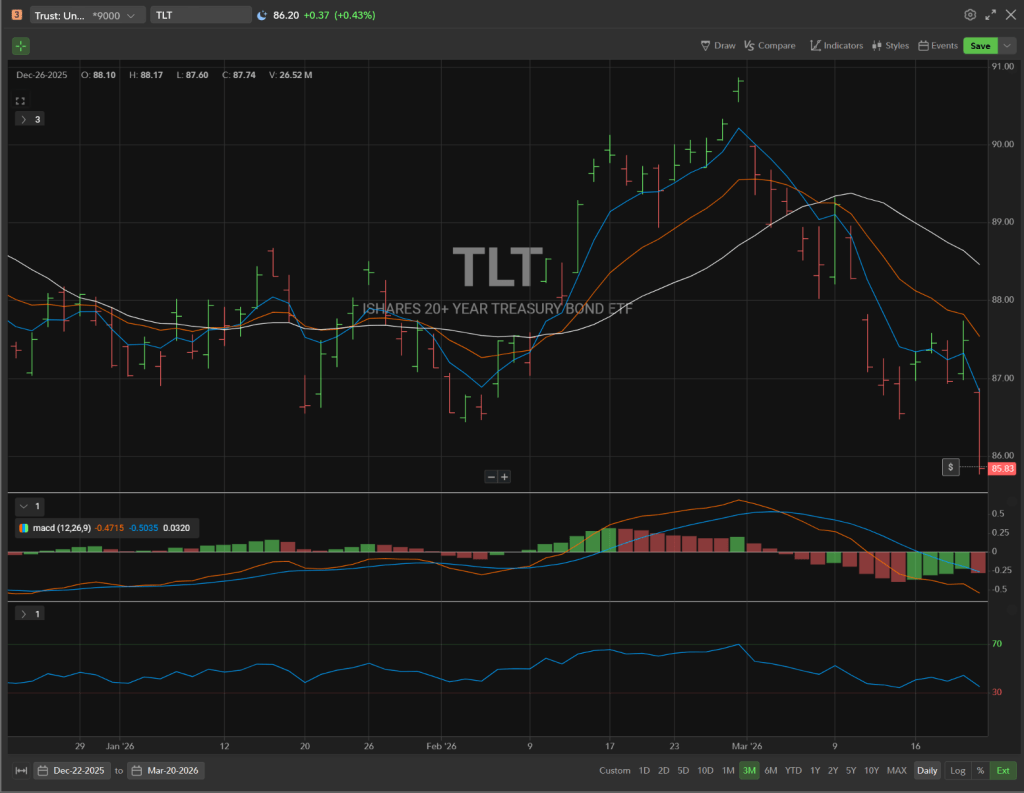Screen dimensions: 1024x793
Task: Select the 6M time range
Action: tap(770, 770)
